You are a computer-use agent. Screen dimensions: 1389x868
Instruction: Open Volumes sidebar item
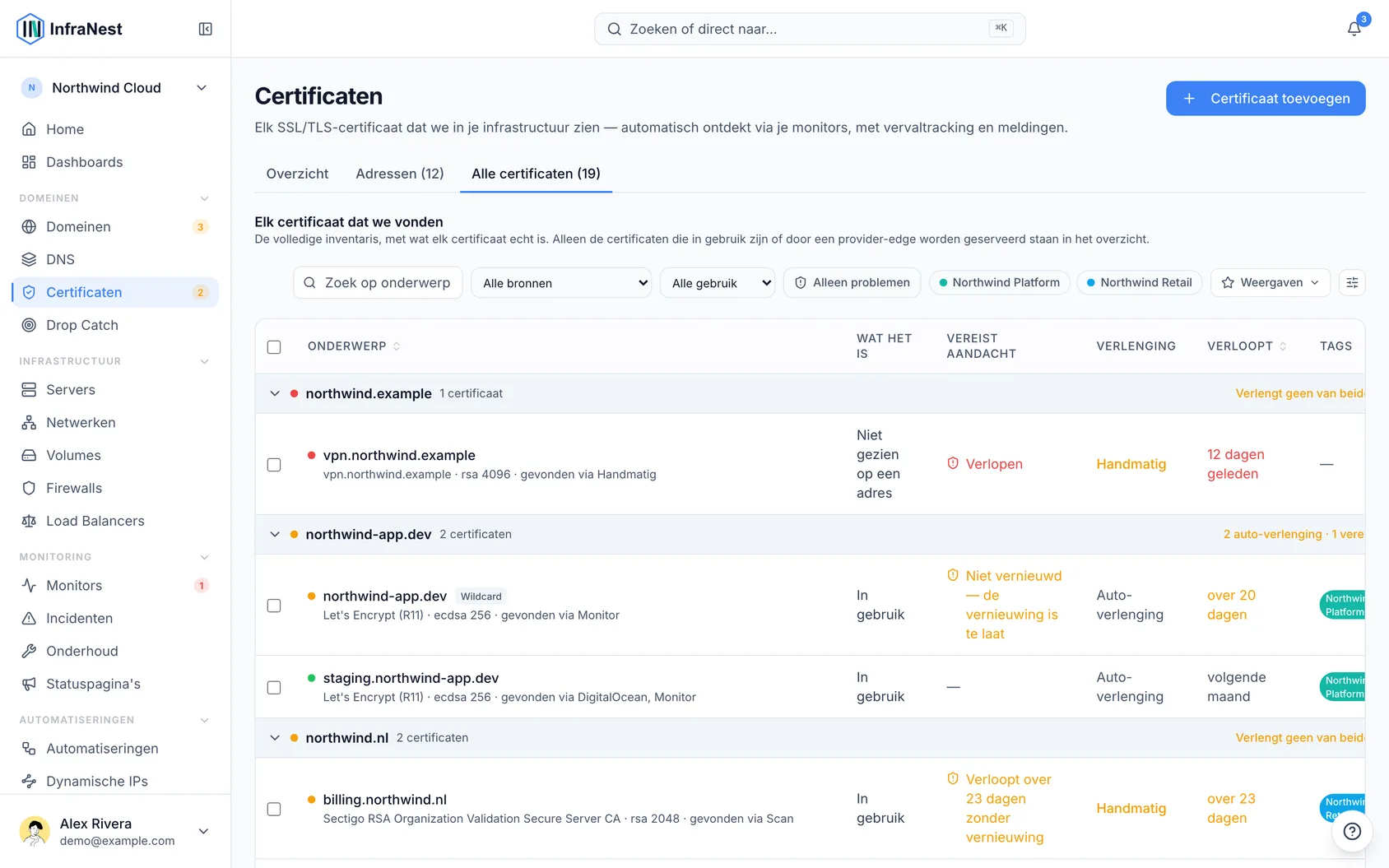click(x=115, y=455)
